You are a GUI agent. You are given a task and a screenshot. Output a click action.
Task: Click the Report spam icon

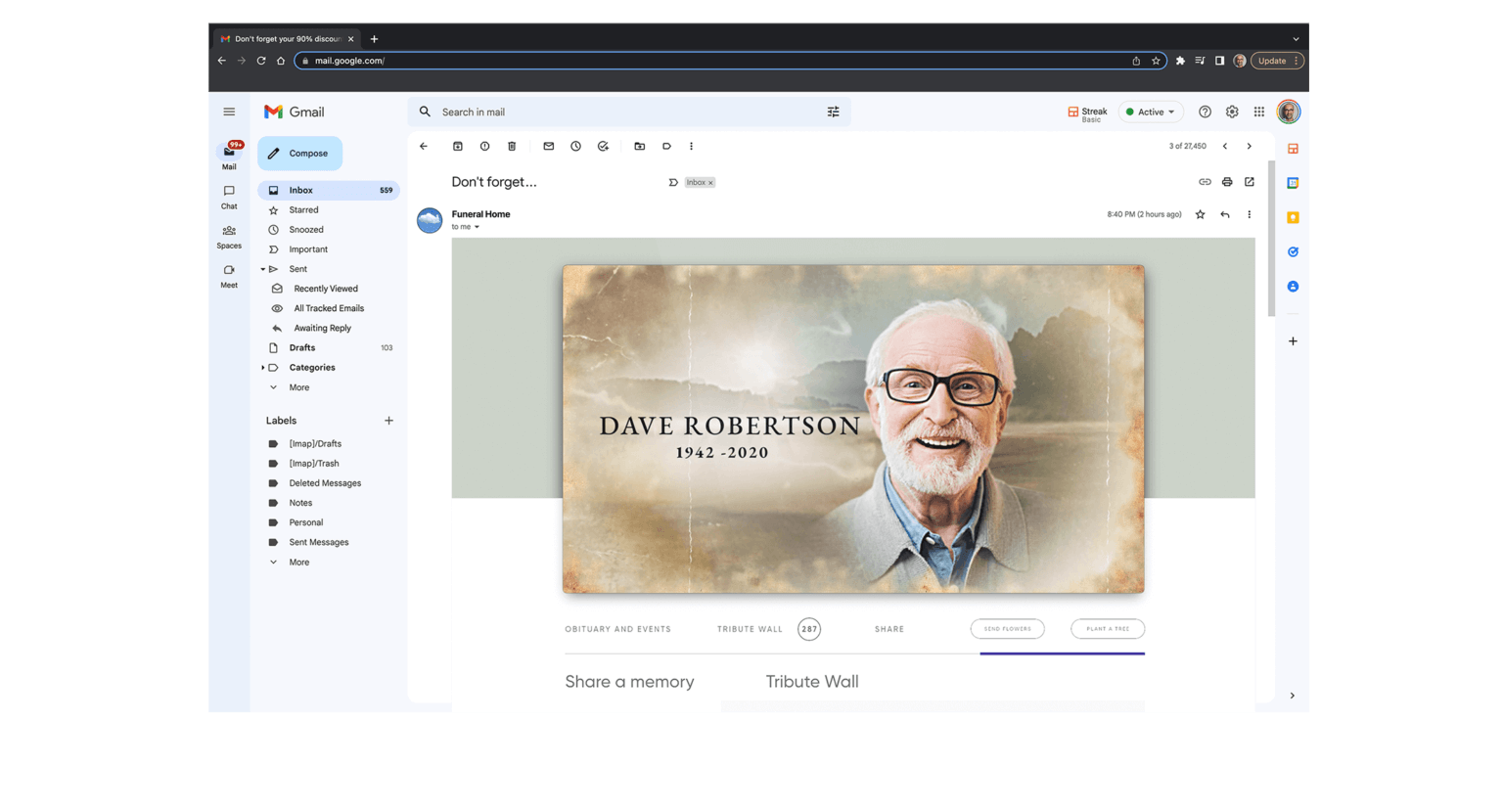pyautogui.click(x=484, y=147)
